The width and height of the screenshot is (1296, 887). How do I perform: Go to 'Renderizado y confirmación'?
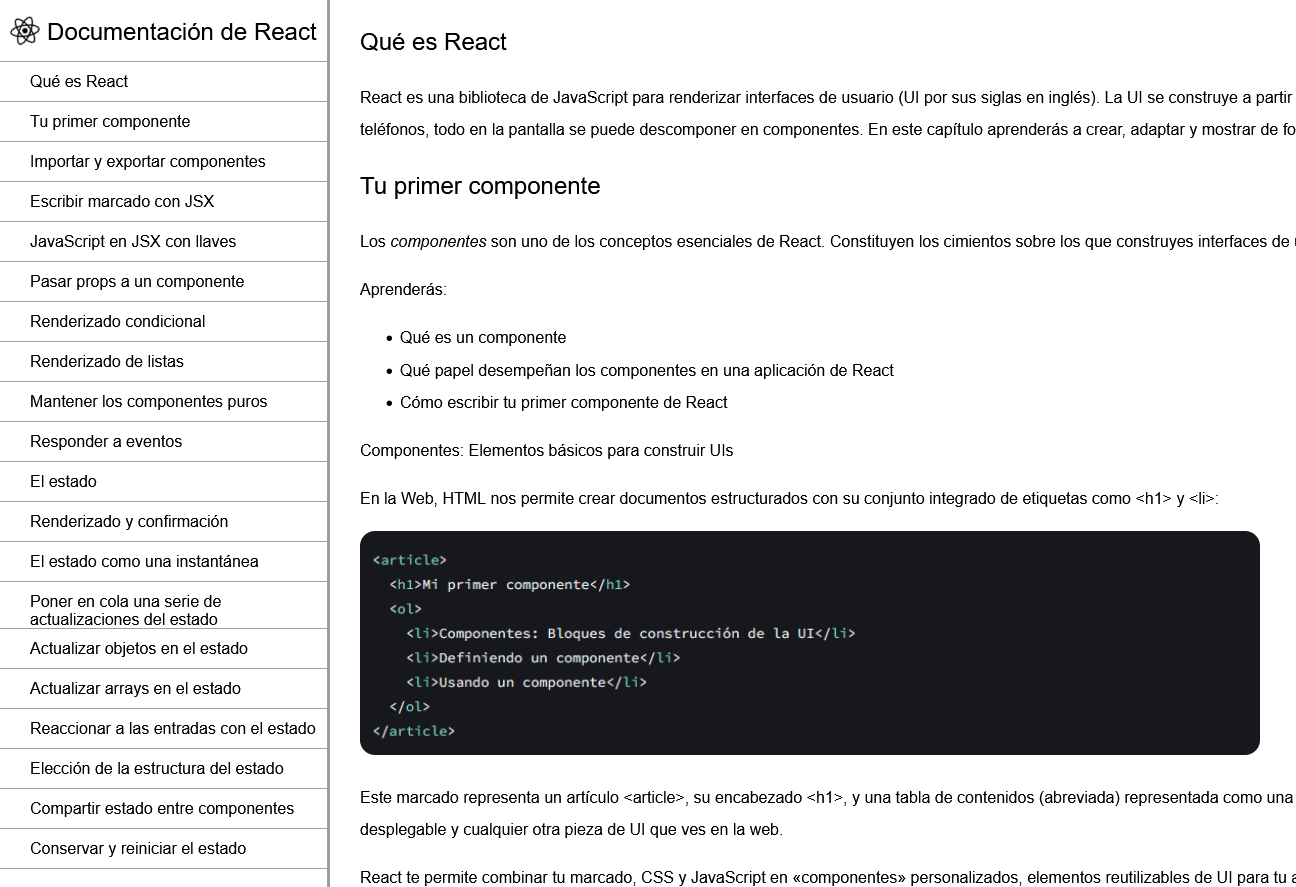[x=127, y=521]
